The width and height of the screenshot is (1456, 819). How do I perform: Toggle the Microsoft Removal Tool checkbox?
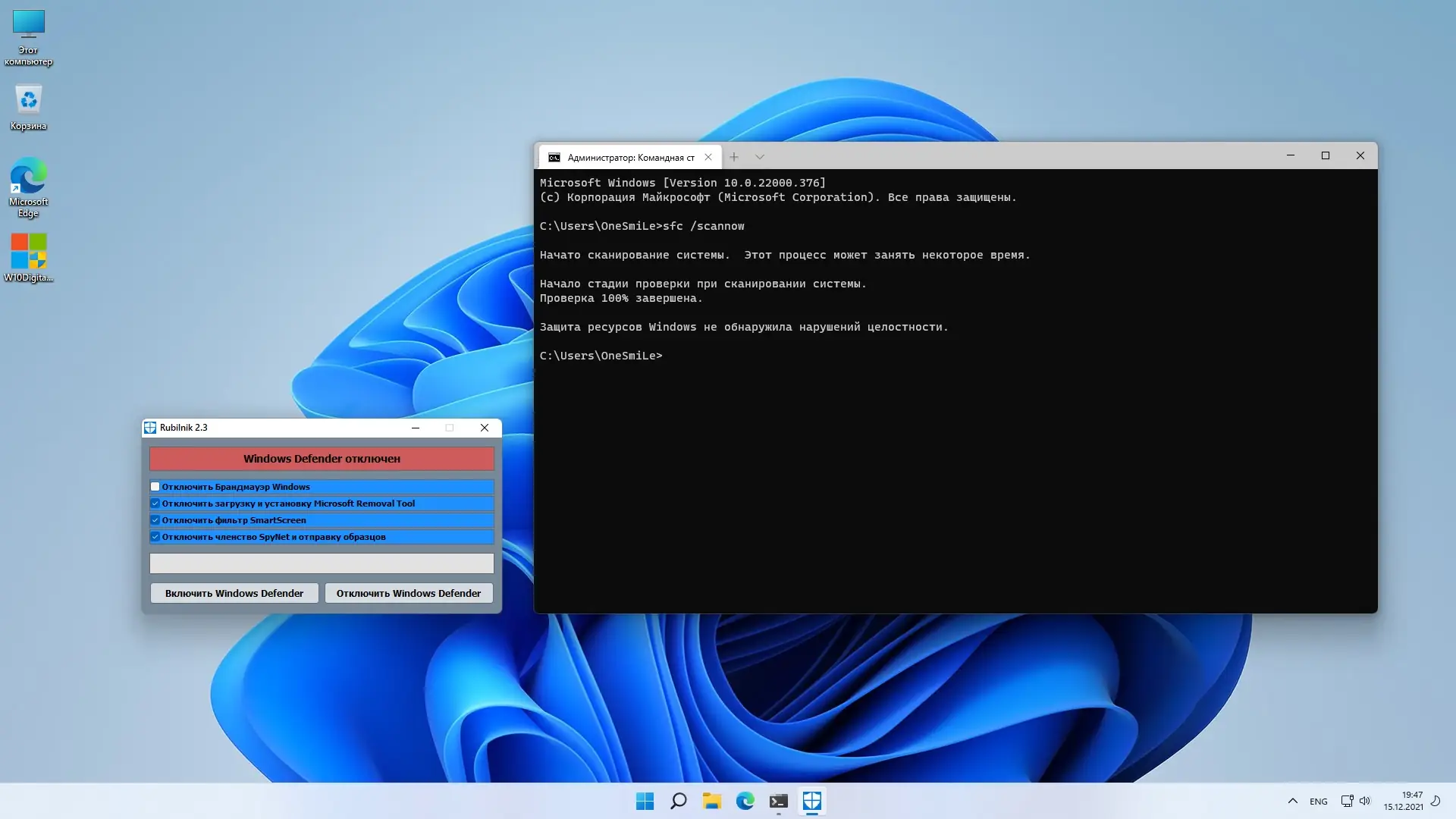tap(155, 504)
